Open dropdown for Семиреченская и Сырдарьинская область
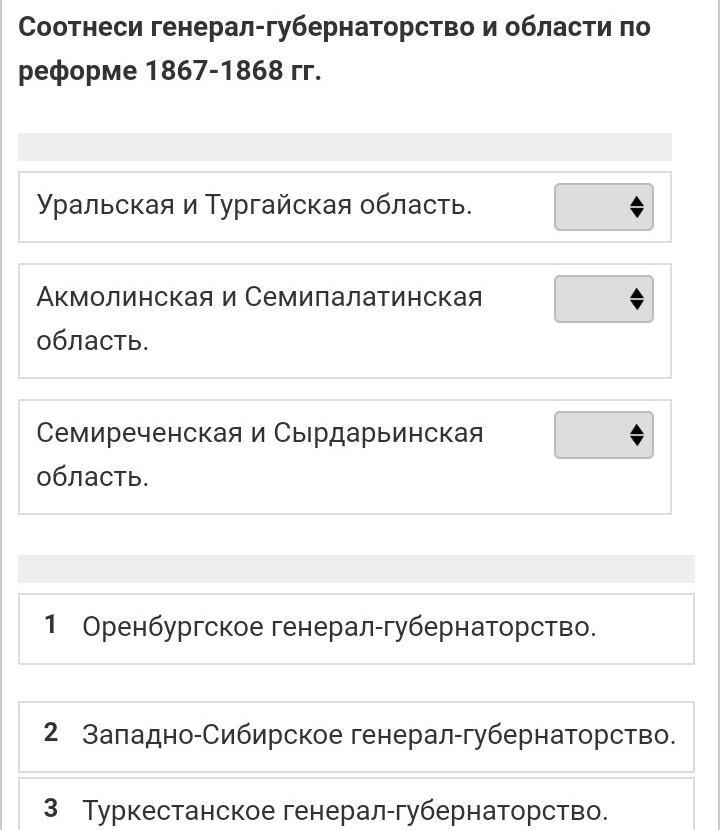720x830 pixels. (603, 435)
